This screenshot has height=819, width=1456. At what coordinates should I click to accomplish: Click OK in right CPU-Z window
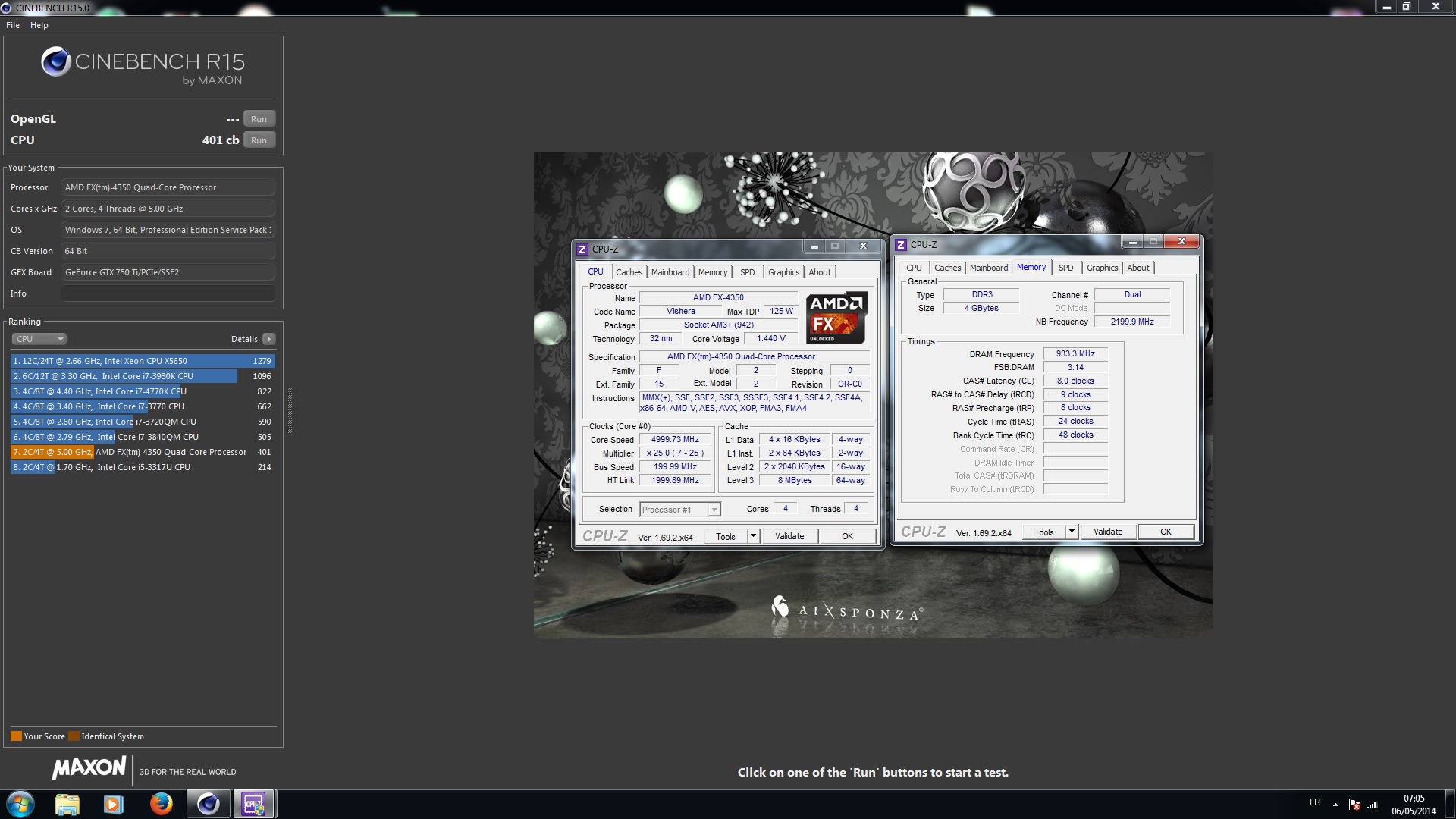(x=1166, y=532)
